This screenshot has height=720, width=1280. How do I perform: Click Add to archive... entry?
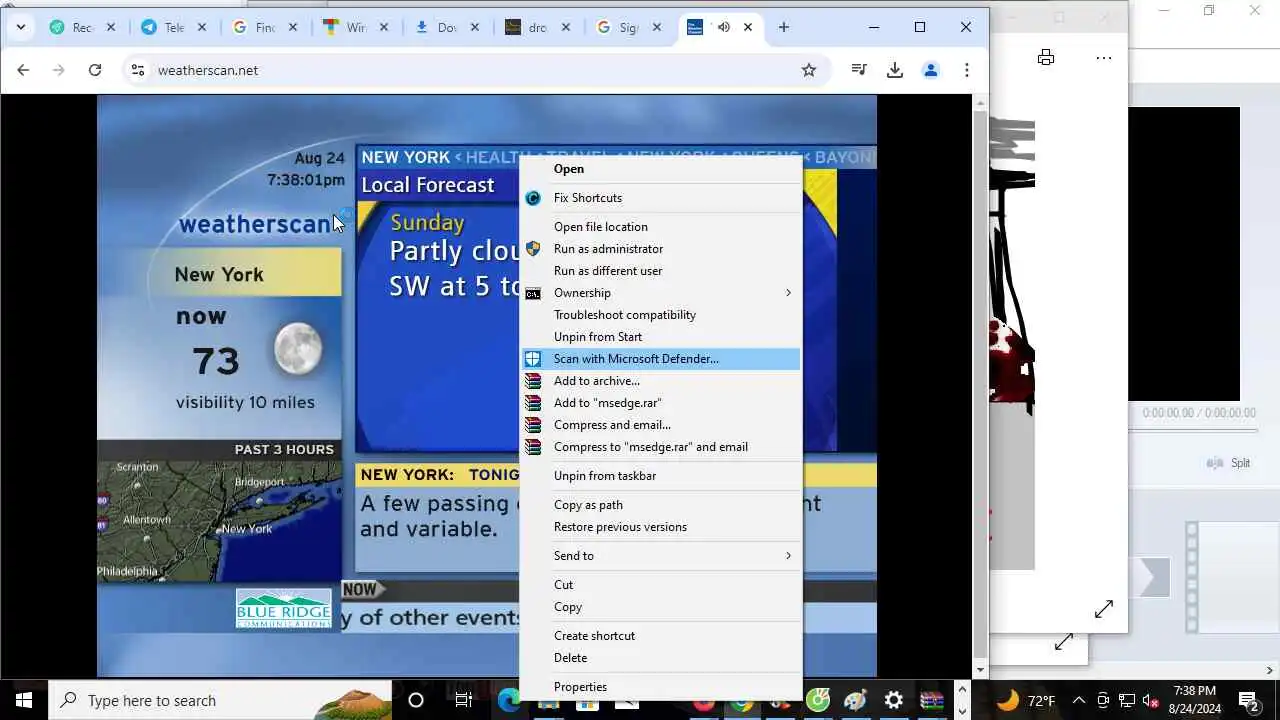point(597,381)
